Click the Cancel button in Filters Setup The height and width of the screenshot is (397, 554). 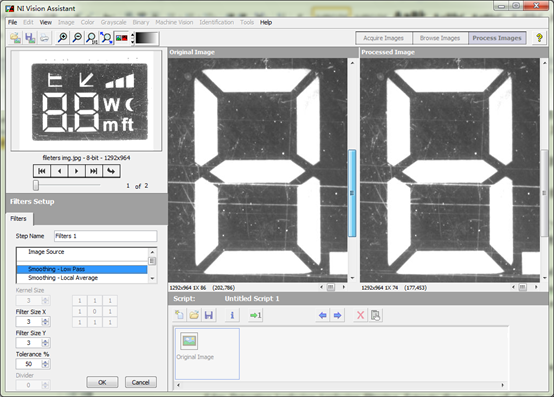[x=141, y=382]
